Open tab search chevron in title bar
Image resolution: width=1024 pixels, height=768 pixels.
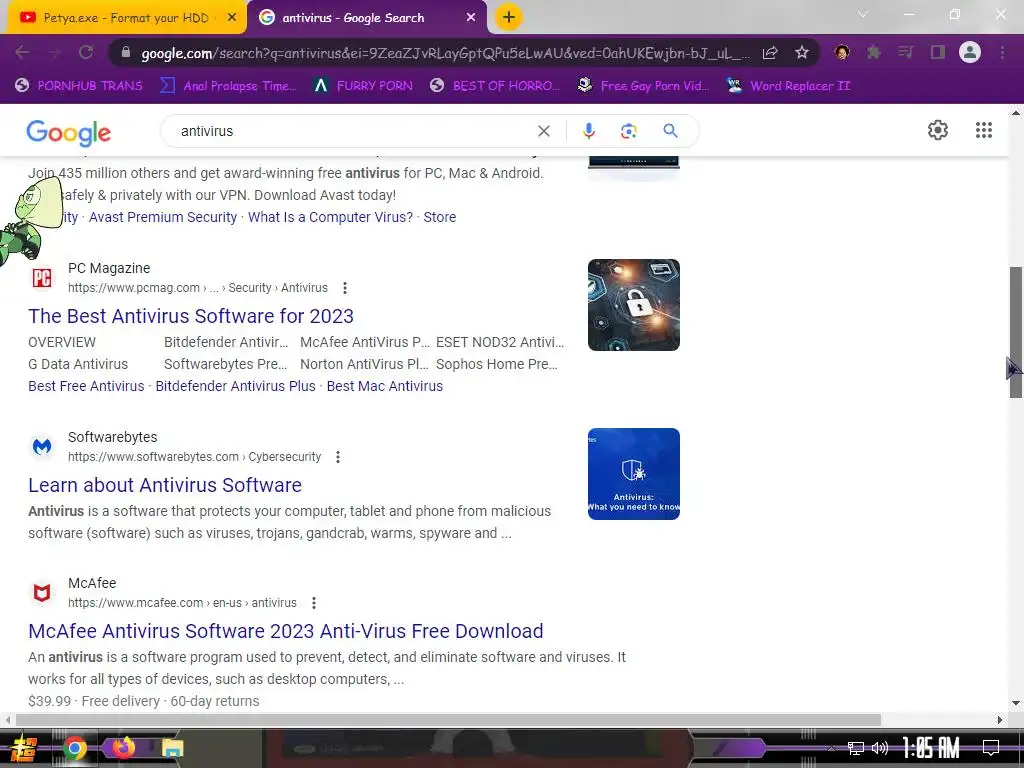[x=863, y=14]
